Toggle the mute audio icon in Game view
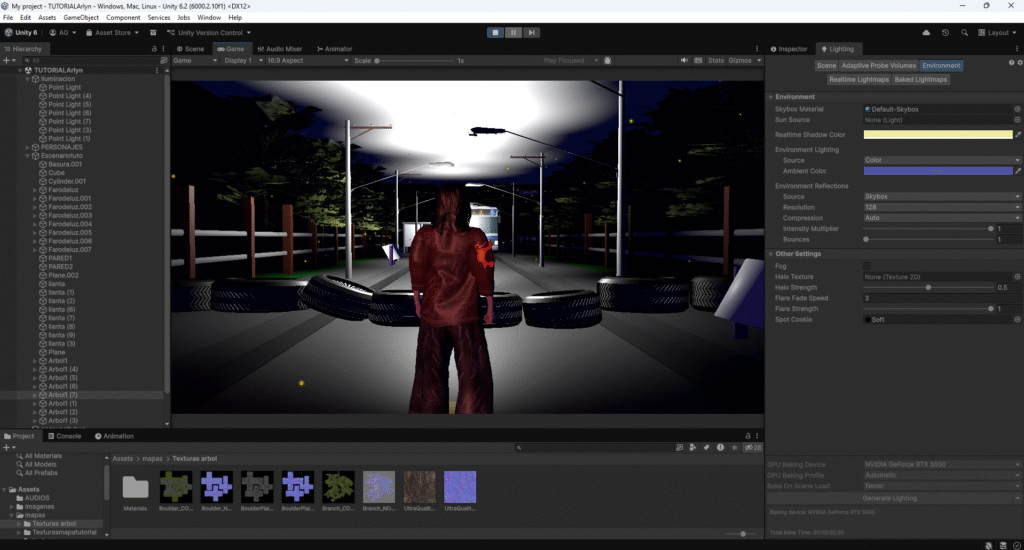 click(684, 60)
